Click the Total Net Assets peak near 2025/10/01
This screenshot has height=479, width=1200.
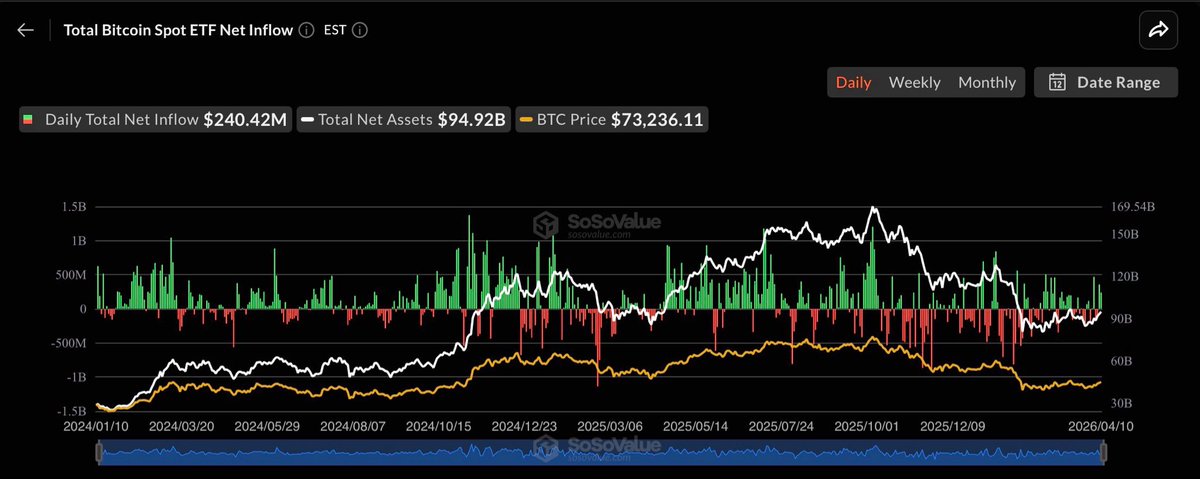[873, 208]
